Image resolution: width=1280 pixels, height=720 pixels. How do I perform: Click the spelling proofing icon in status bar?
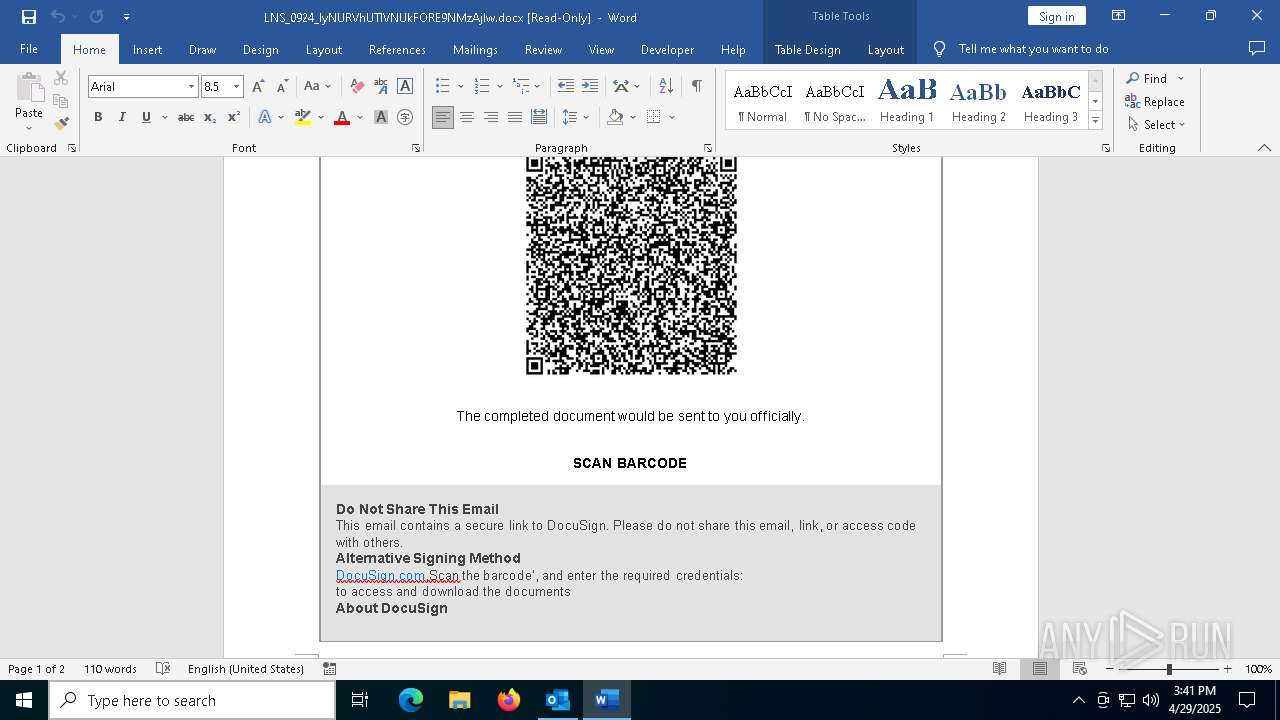pyautogui.click(x=163, y=669)
